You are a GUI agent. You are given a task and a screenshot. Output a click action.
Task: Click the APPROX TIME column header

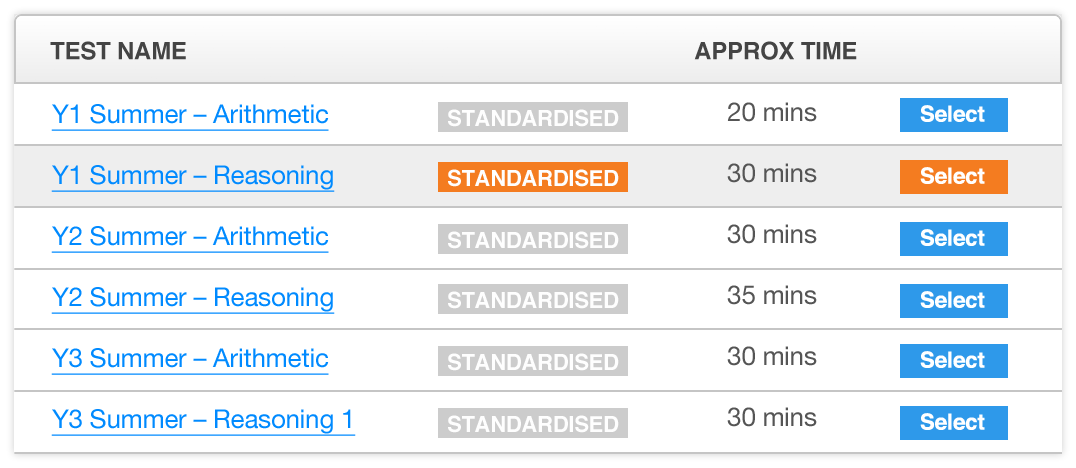click(x=775, y=51)
